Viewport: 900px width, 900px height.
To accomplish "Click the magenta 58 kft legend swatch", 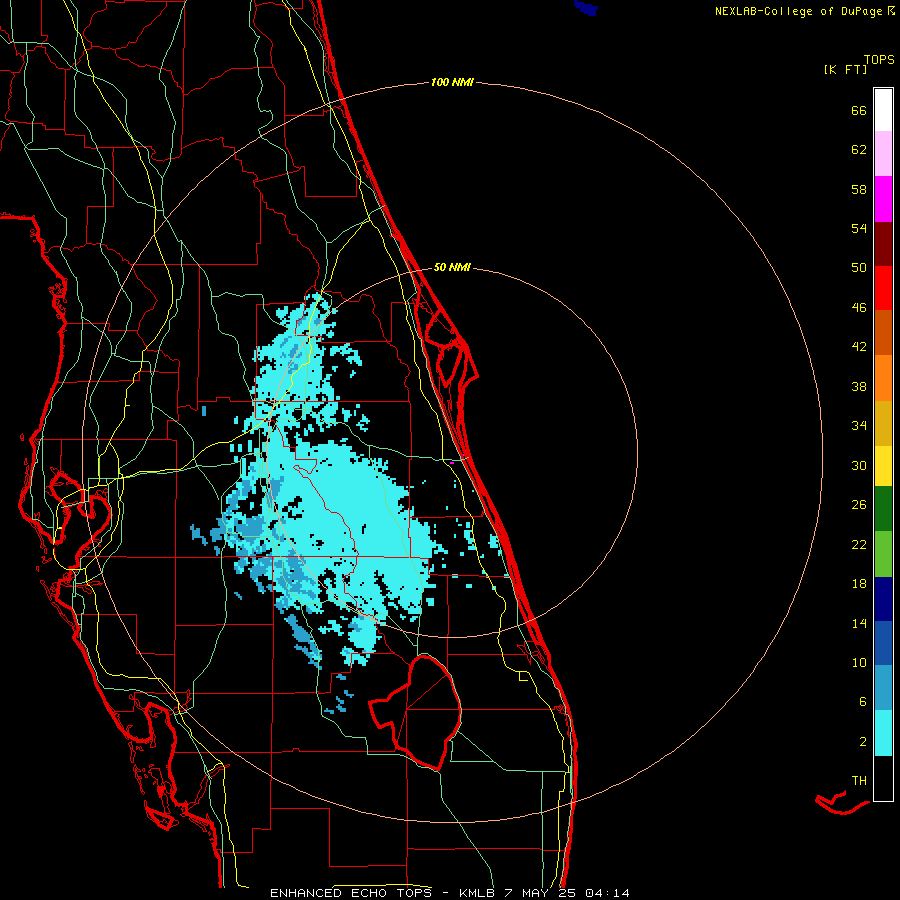I will tap(883, 199).
